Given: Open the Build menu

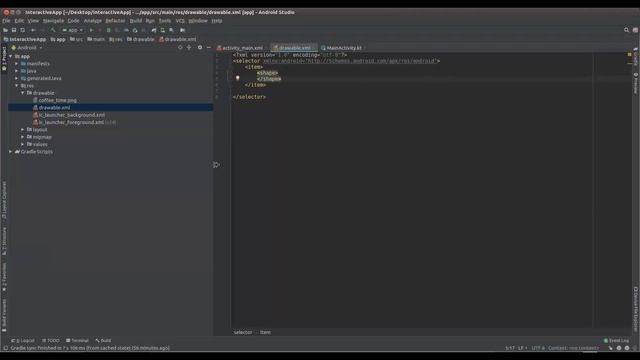Looking at the screenshot, I should point(136,20).
